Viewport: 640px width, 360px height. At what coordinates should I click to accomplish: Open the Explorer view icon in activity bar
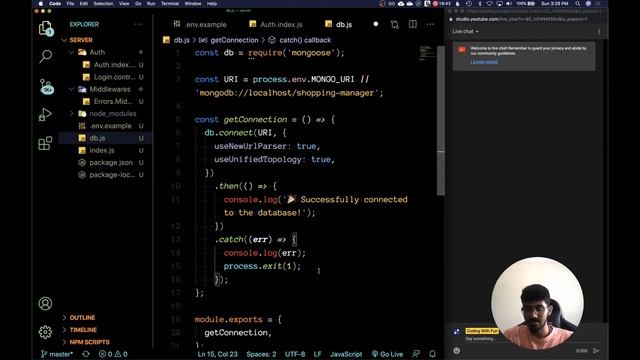(x=46, y=28)
